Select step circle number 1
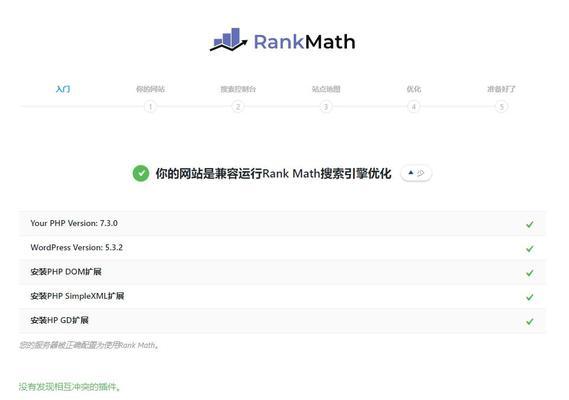The width and height of the screenshot is (569, 400). [150, 107]
